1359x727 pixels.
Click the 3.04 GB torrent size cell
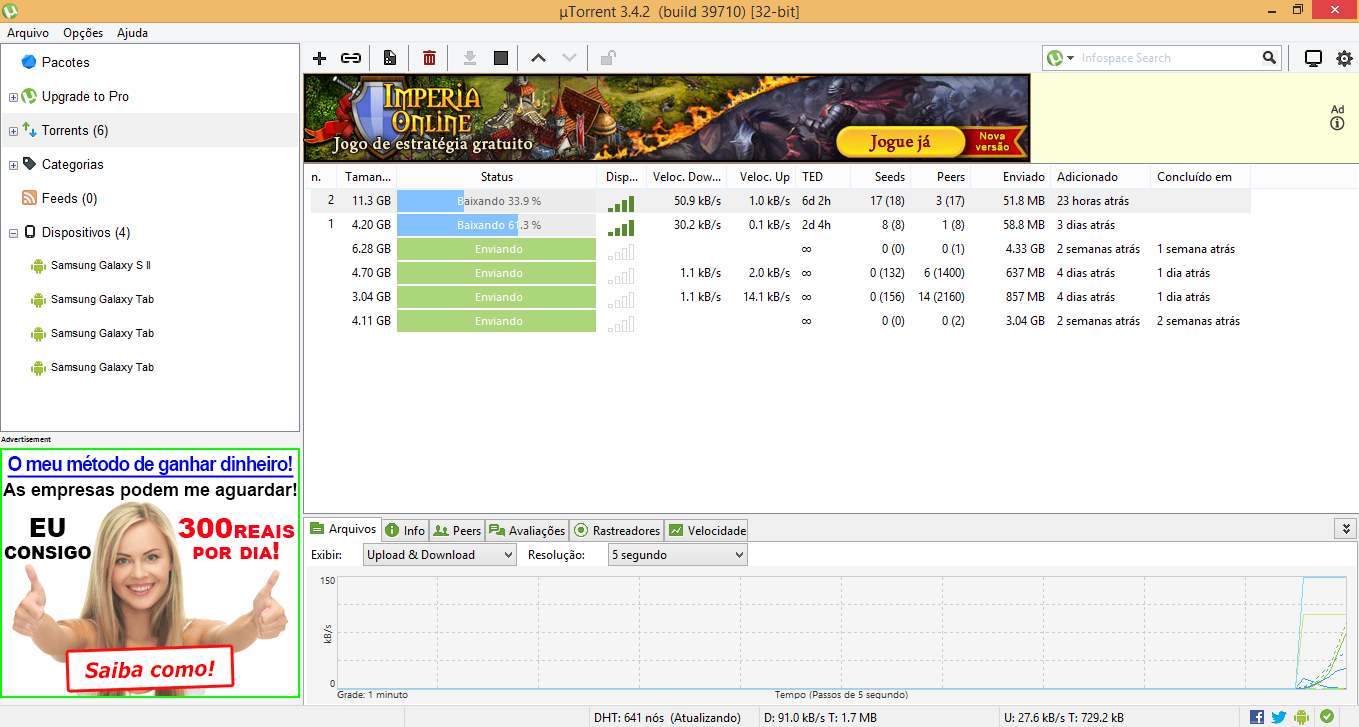(371, 297)
